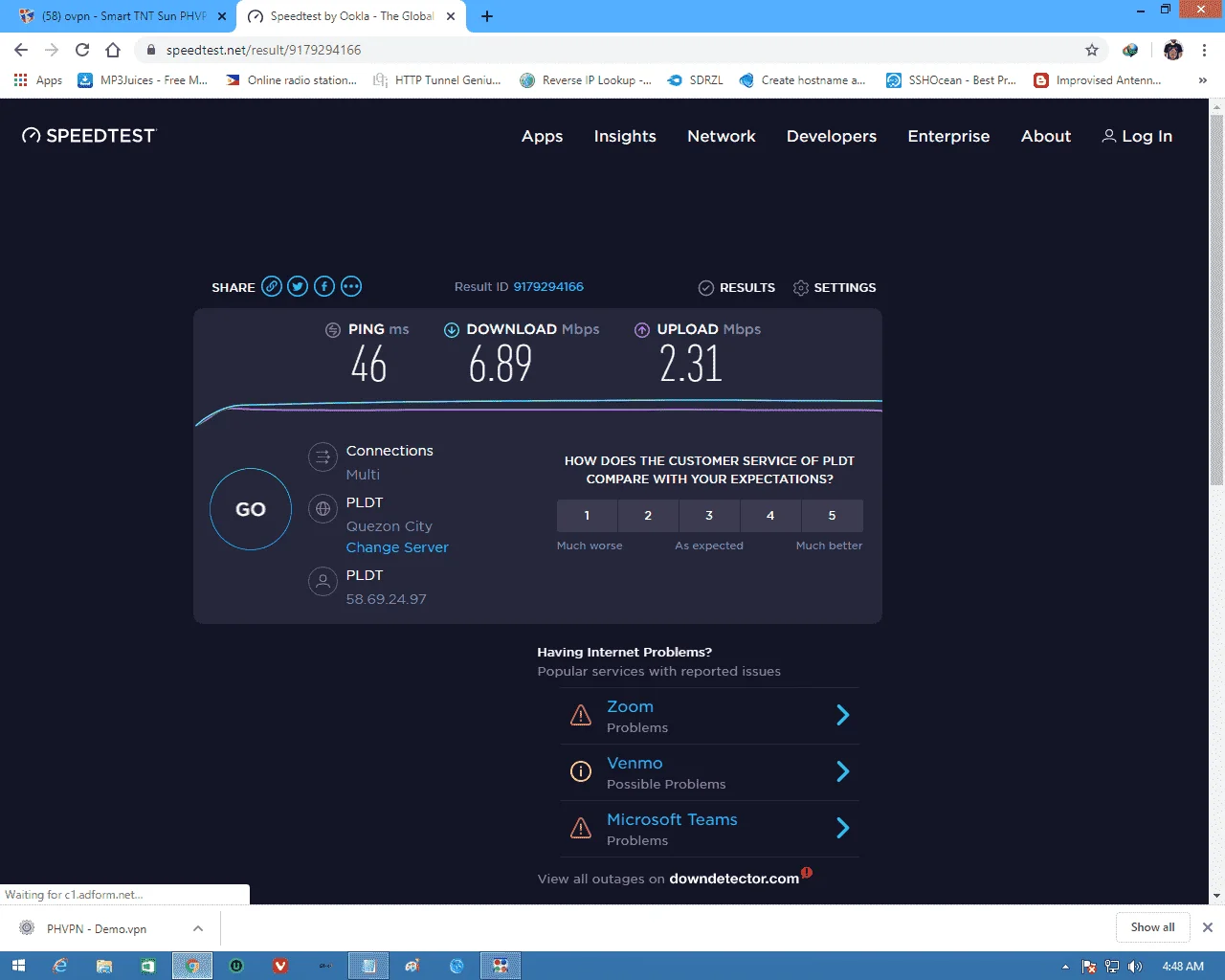Open the Windows Start menu

click(x=17, y=966)
